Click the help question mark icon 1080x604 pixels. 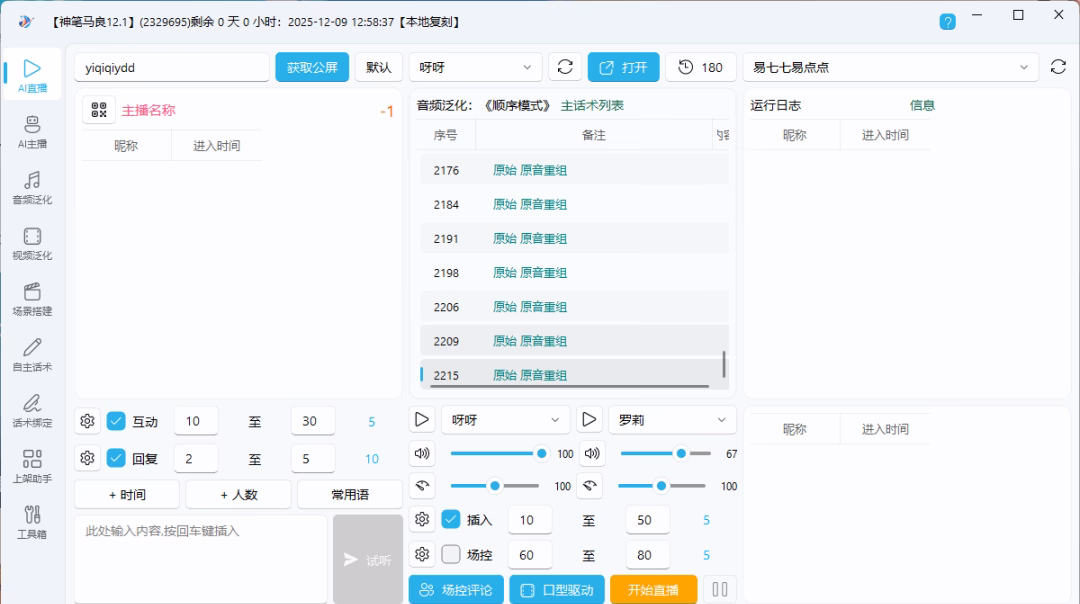(x=947, y=21)
